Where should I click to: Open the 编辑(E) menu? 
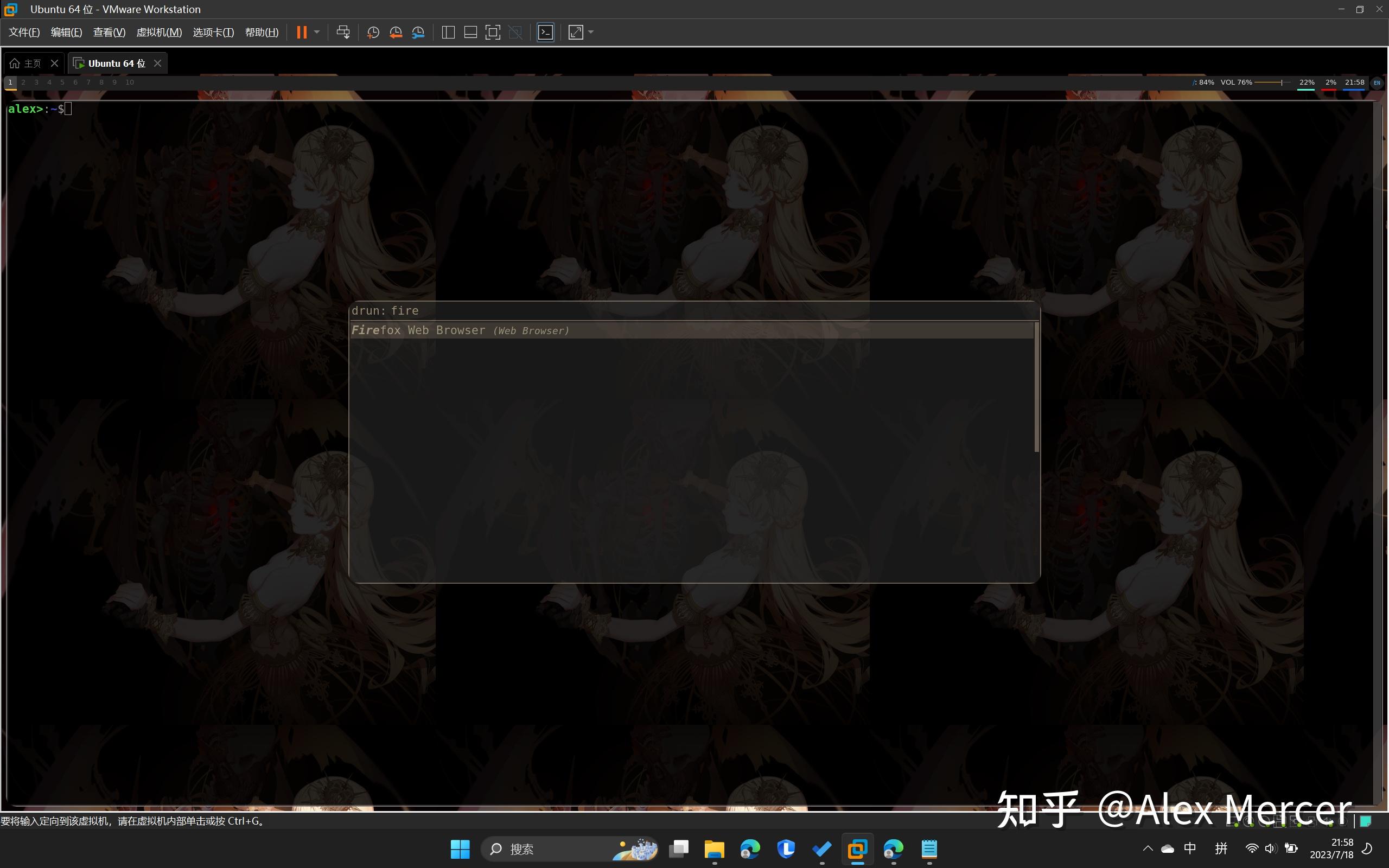67,32
